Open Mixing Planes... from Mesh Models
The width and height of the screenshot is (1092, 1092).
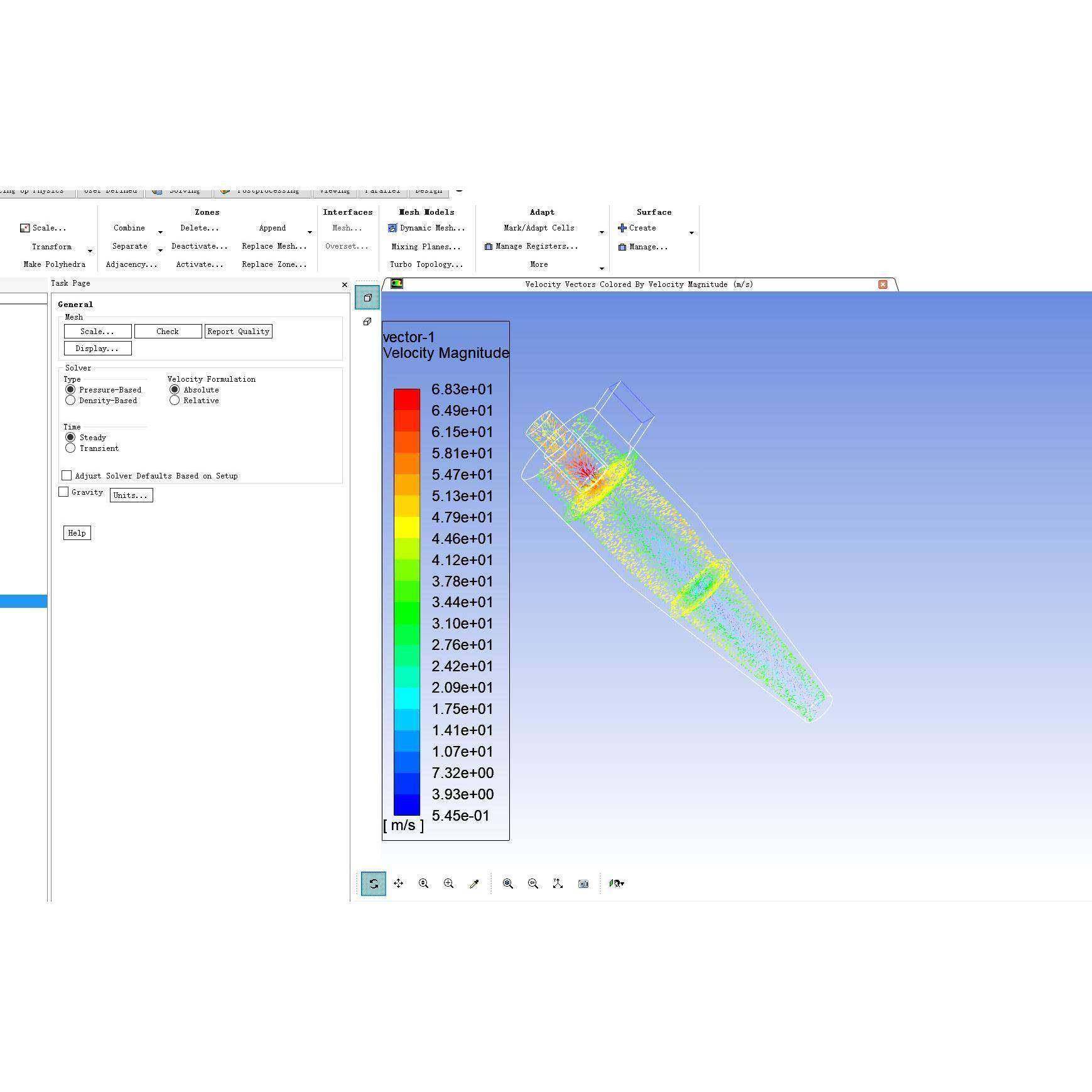(x=426, y=247)
